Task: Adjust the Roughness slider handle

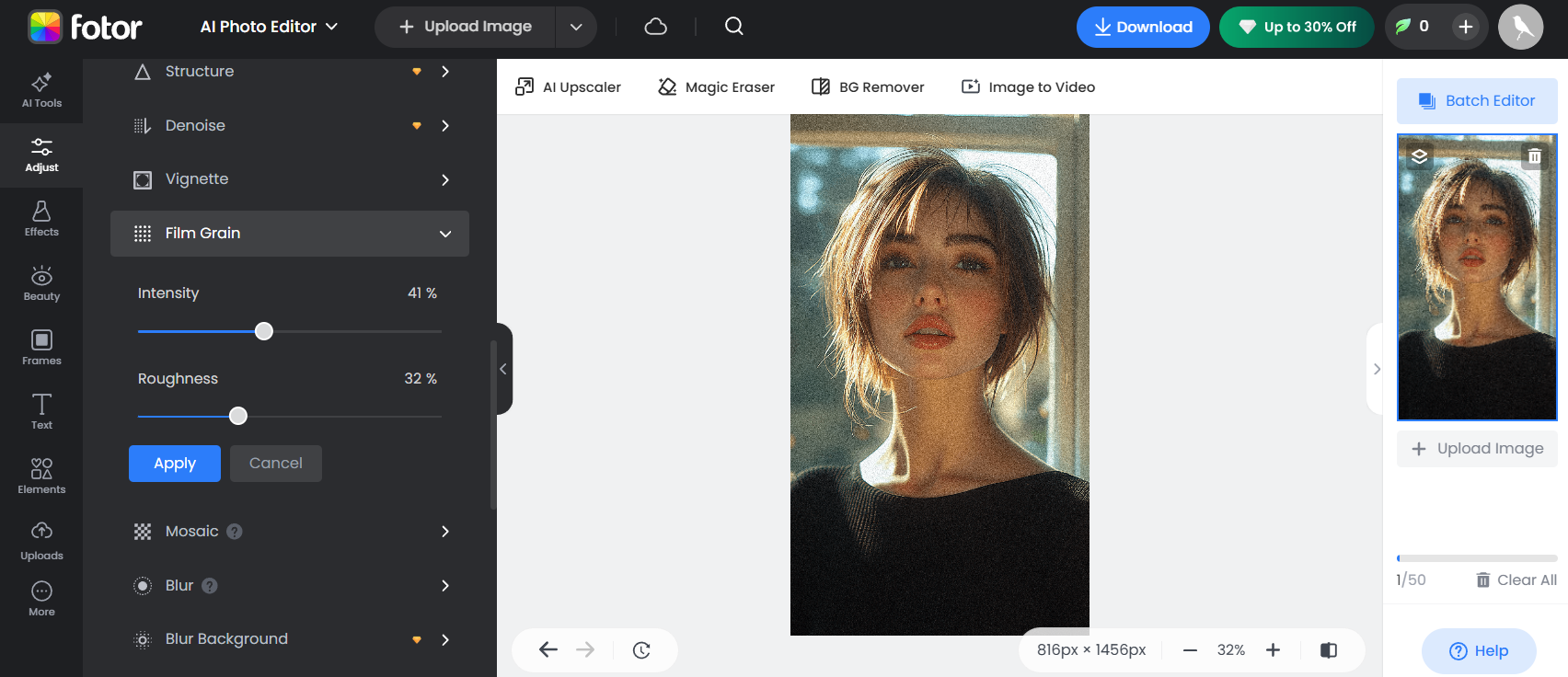Action: click(238, 416)
